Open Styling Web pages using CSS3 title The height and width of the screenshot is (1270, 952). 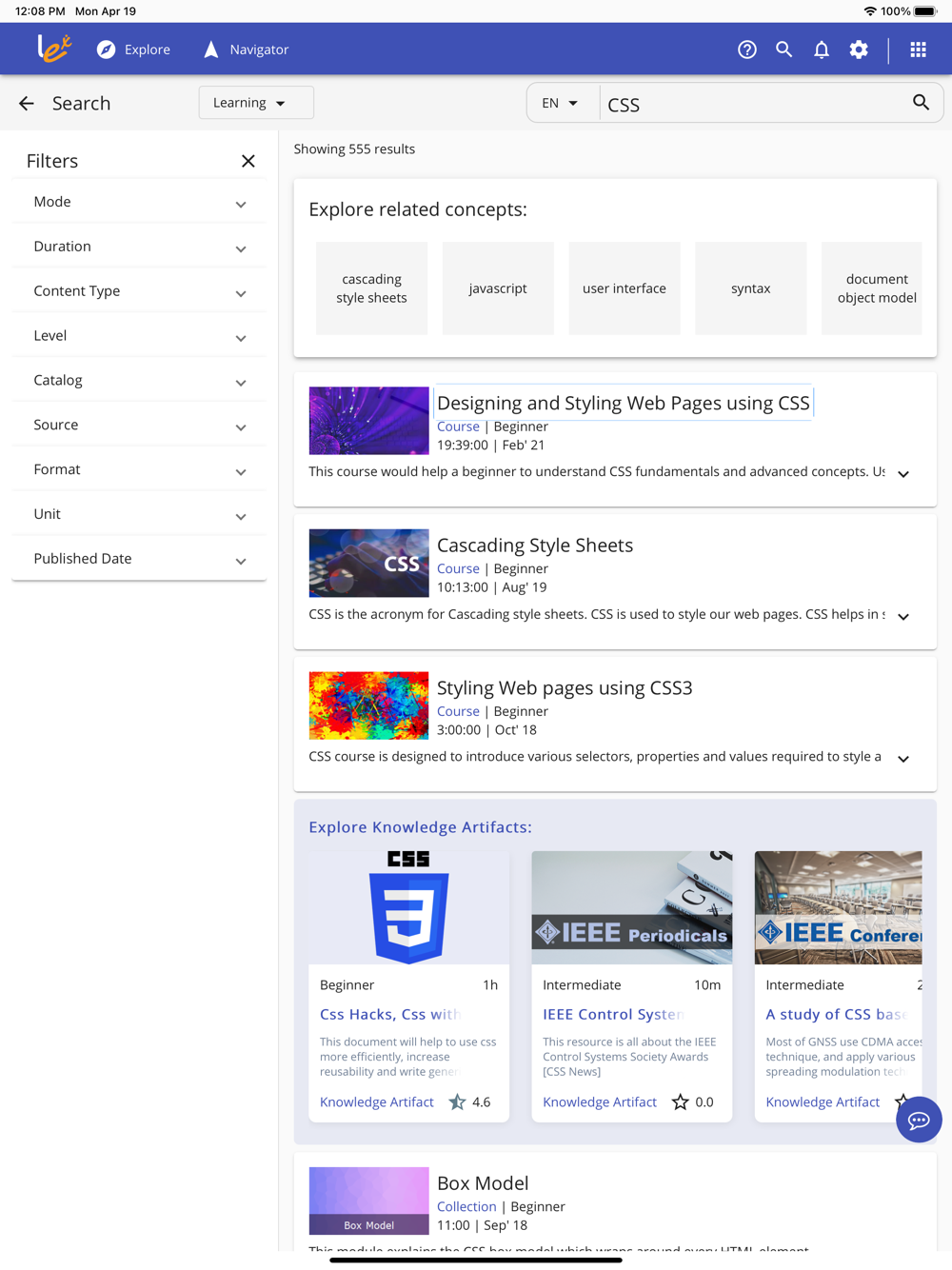pyautogui.click(x=565, y=687)
